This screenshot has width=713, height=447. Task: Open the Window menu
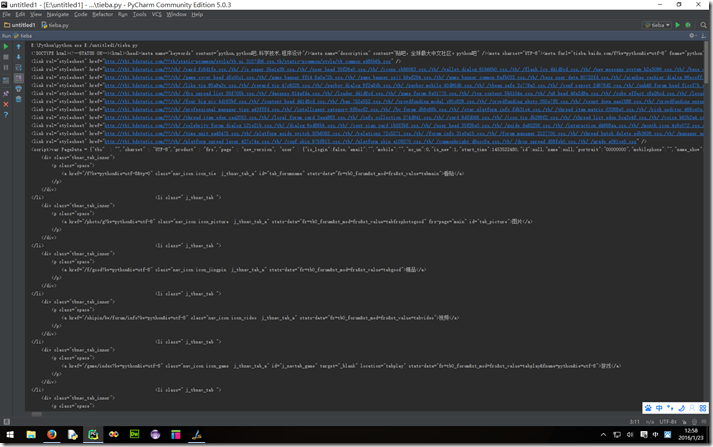(176, 15)
